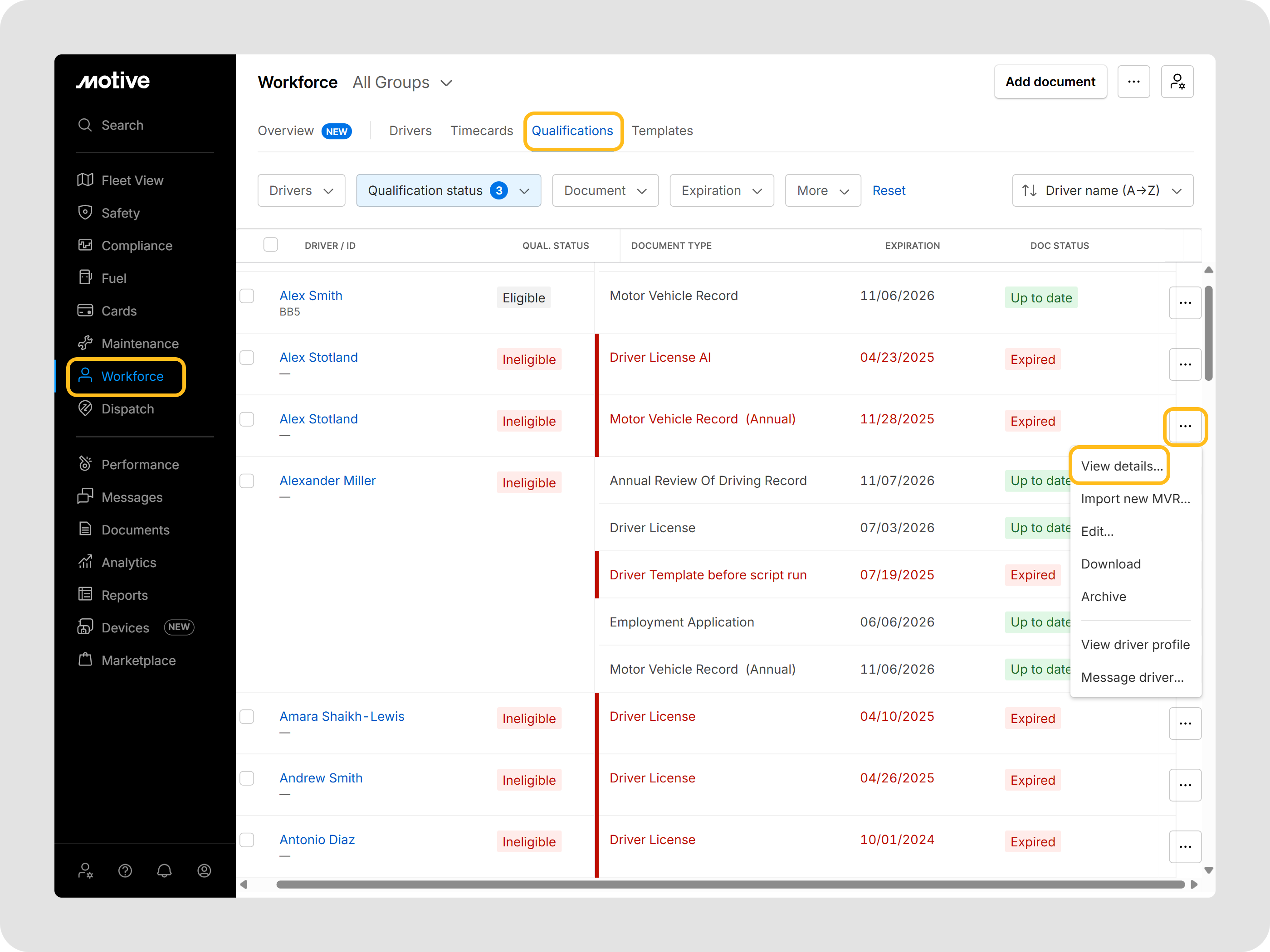Click Reset filters link

click(888, 190)
